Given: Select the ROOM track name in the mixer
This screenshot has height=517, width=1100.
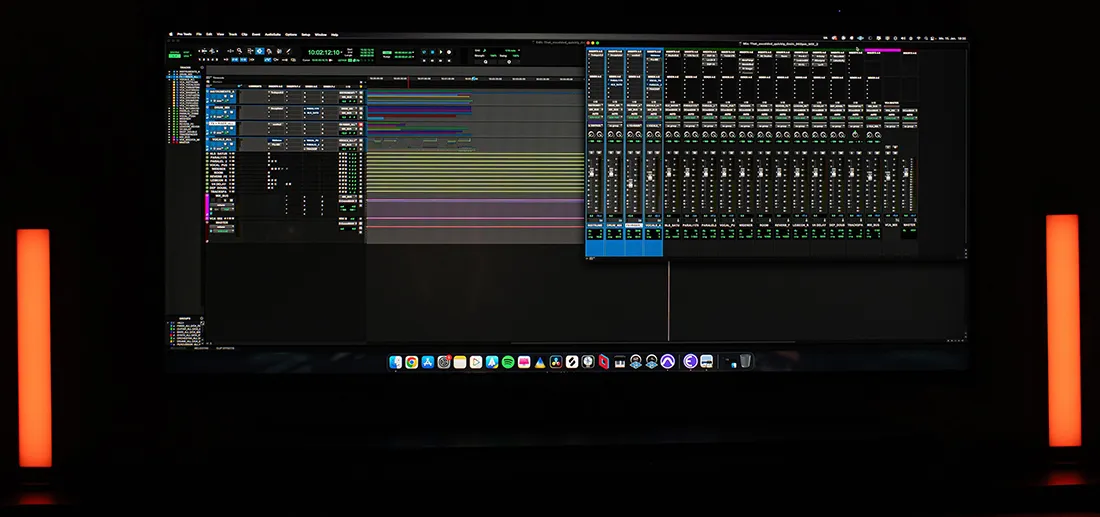Looking at the screenshot, I should click(x=764, y=225).
